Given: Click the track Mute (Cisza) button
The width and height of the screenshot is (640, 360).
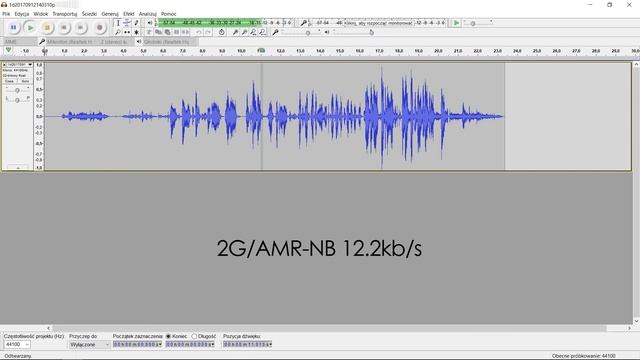Looking at the screenshot, I should coord(9,81).
